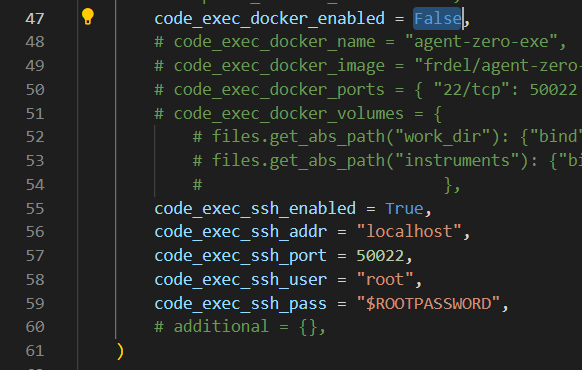Click the 50022 port number on line 57

[x=380, y=256]
